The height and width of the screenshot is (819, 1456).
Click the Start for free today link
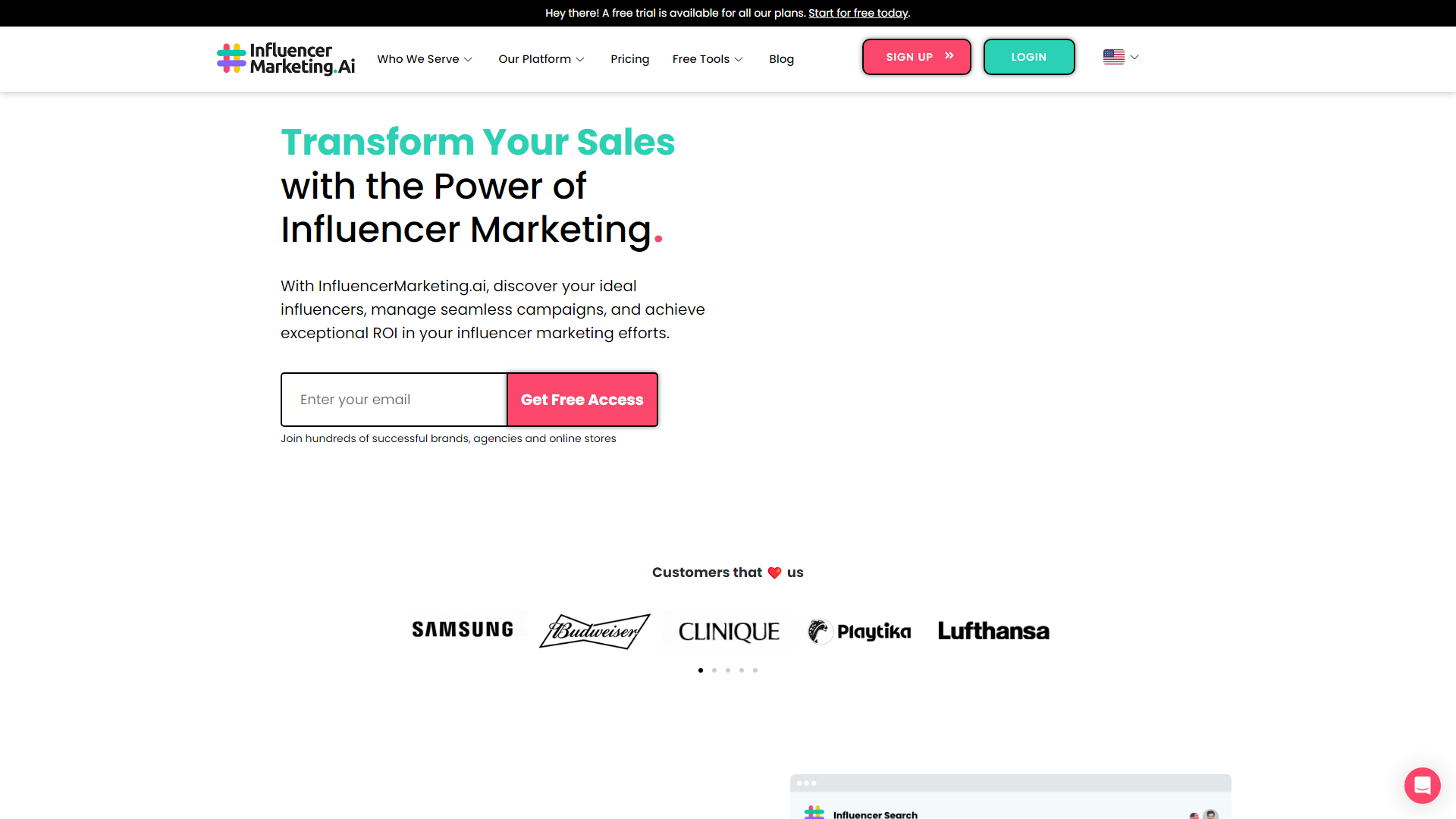pos(858,13)
